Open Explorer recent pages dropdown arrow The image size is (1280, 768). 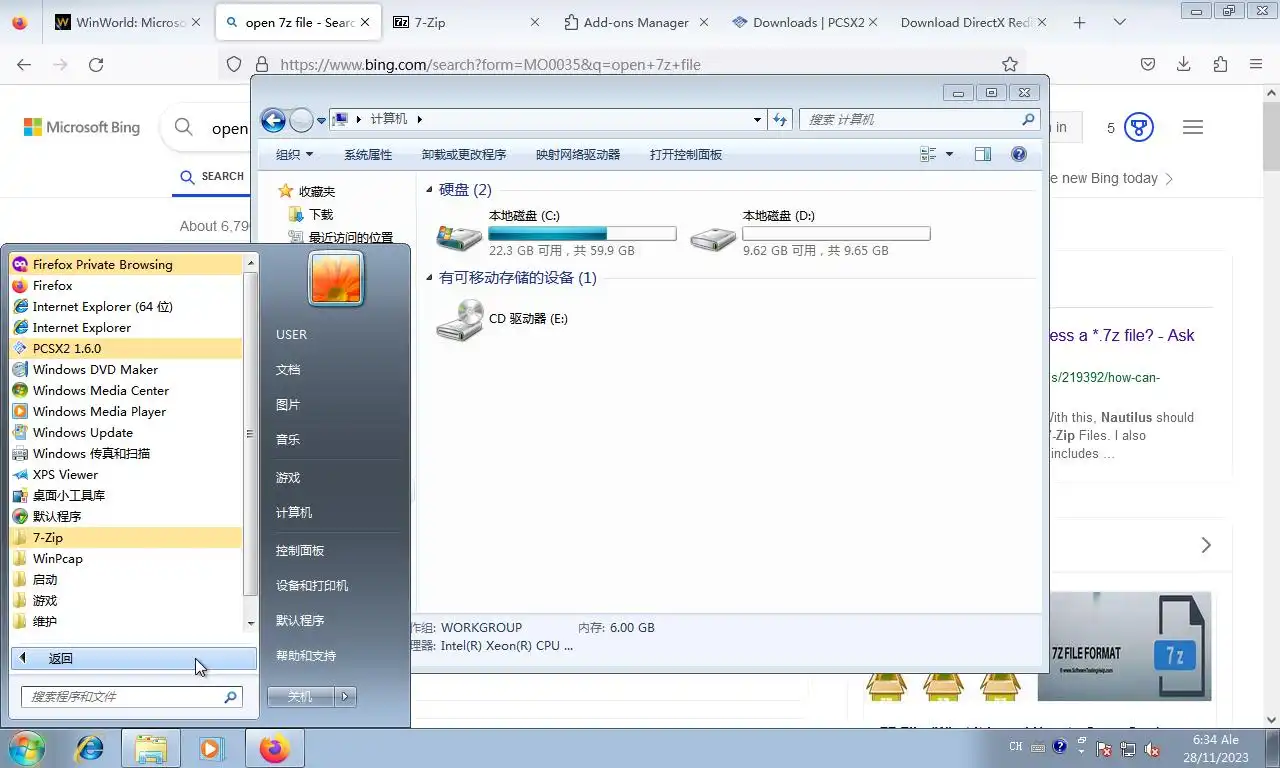coord(321,120)
